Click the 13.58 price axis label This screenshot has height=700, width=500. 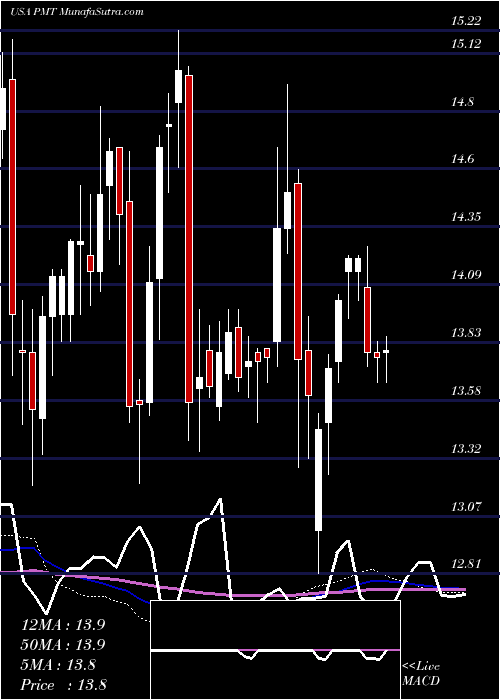pos(466,391)
